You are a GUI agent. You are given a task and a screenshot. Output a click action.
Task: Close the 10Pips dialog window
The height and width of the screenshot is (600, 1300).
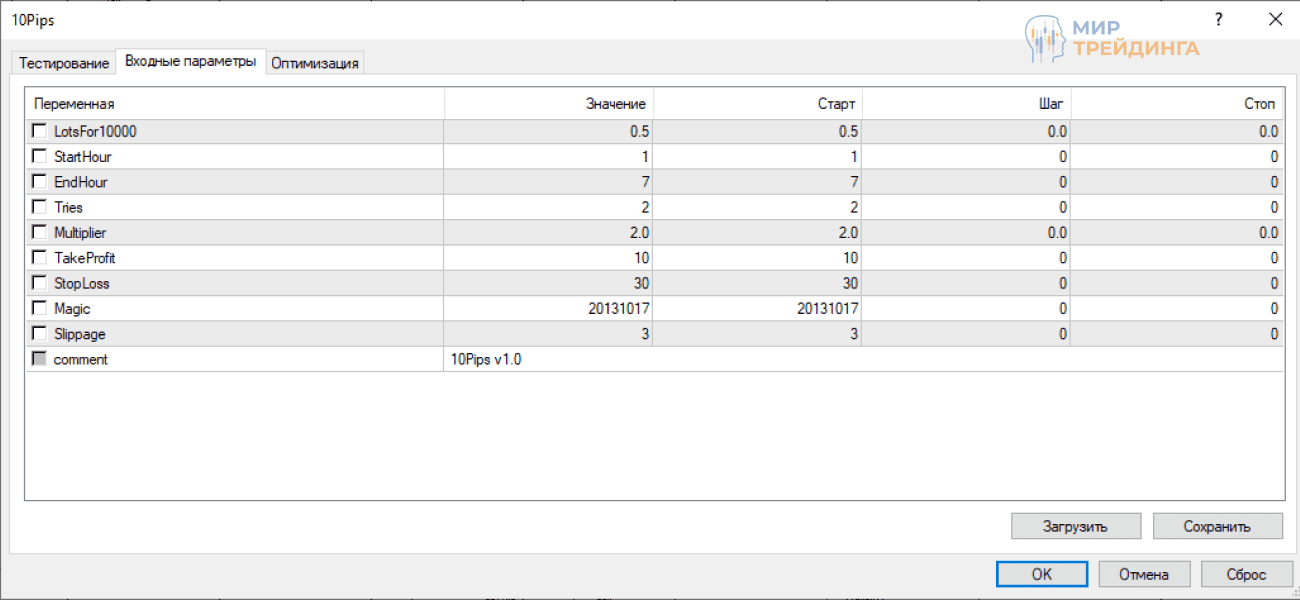(1275, 19)
